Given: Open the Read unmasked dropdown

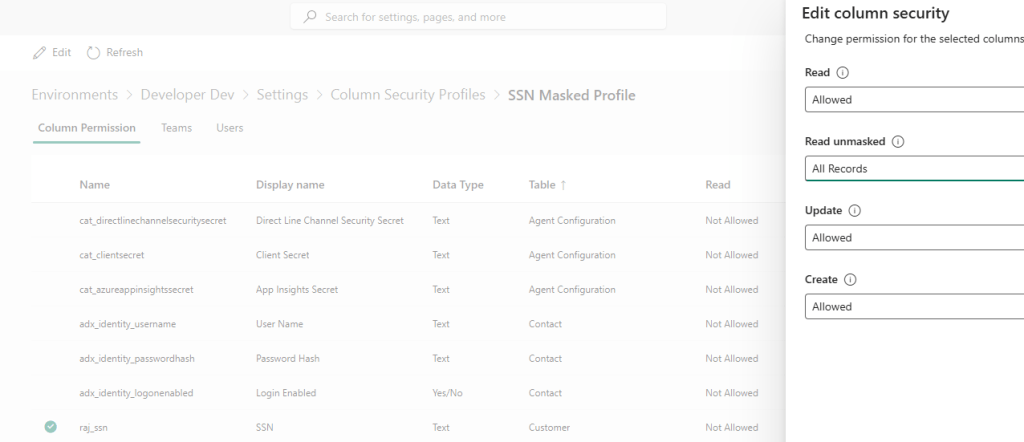Looking at the screenshot, I should pyautogui.click(x=914, y=169).
